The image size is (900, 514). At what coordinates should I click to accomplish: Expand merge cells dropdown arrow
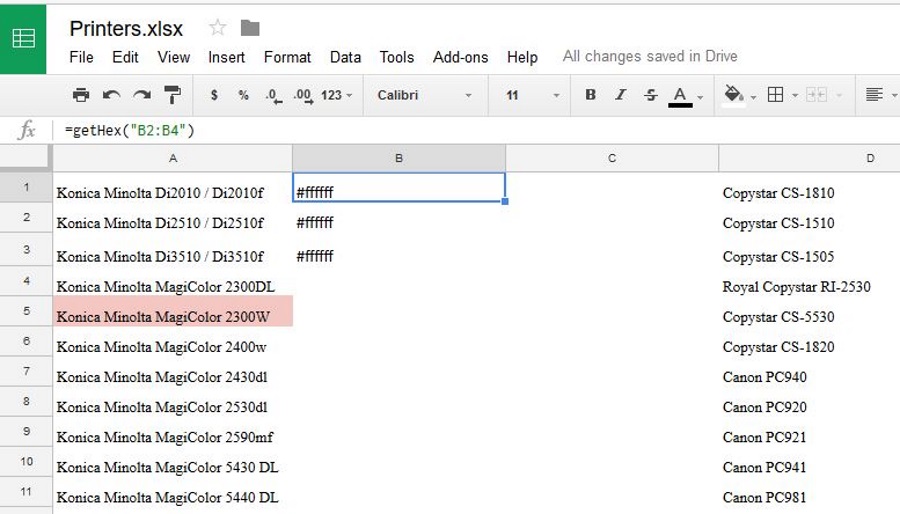point(839,95)
